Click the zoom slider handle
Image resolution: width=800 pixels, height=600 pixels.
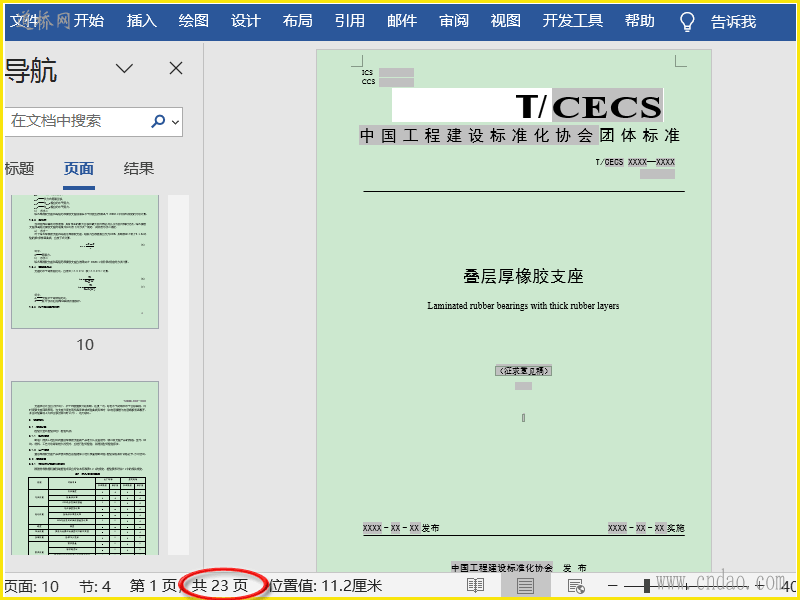[647, 586]
